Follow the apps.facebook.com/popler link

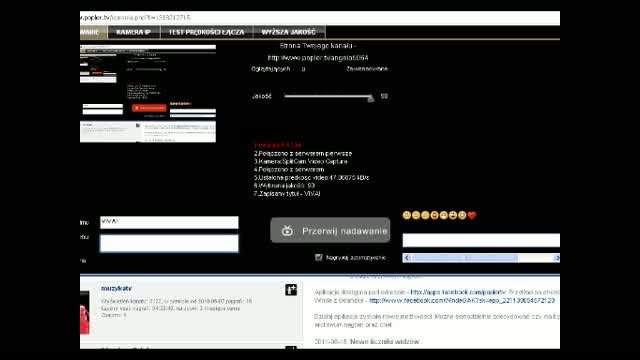458,292
